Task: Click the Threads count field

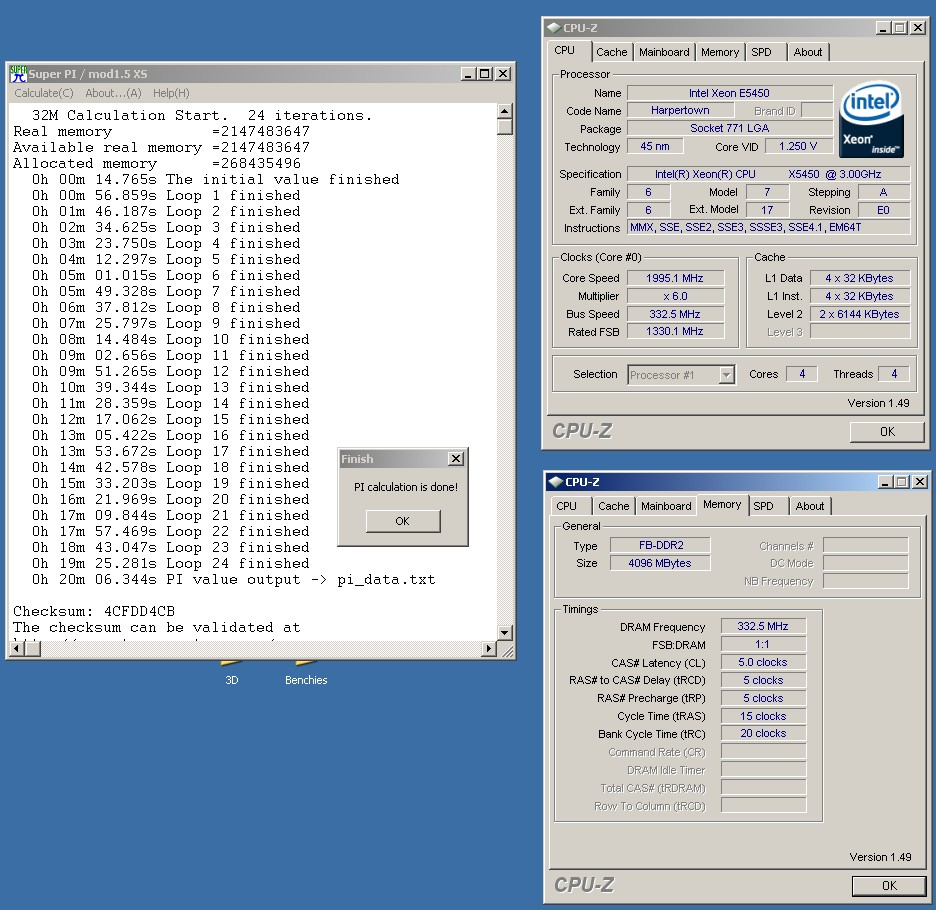Action: (x=894, y=374)
